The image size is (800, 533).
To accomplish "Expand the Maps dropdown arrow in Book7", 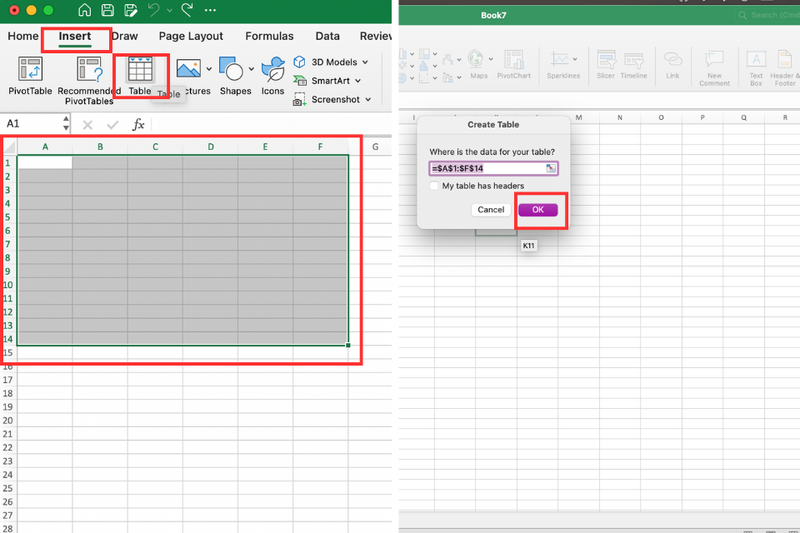I will [491, 59].
